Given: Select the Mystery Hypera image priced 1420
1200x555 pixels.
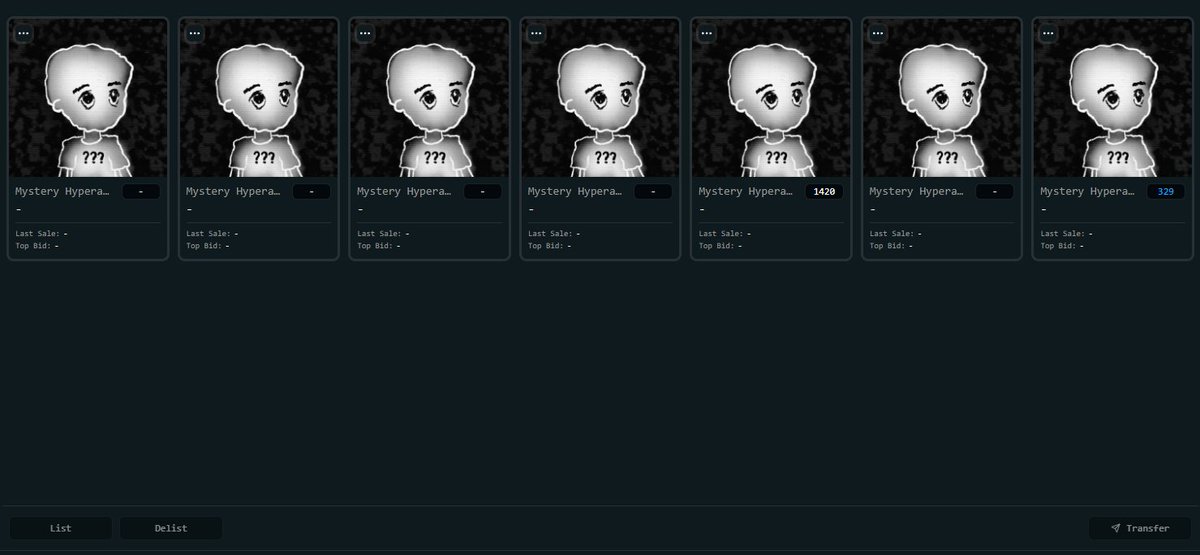Looking at the screenshot, I should (x=771, y=98).
